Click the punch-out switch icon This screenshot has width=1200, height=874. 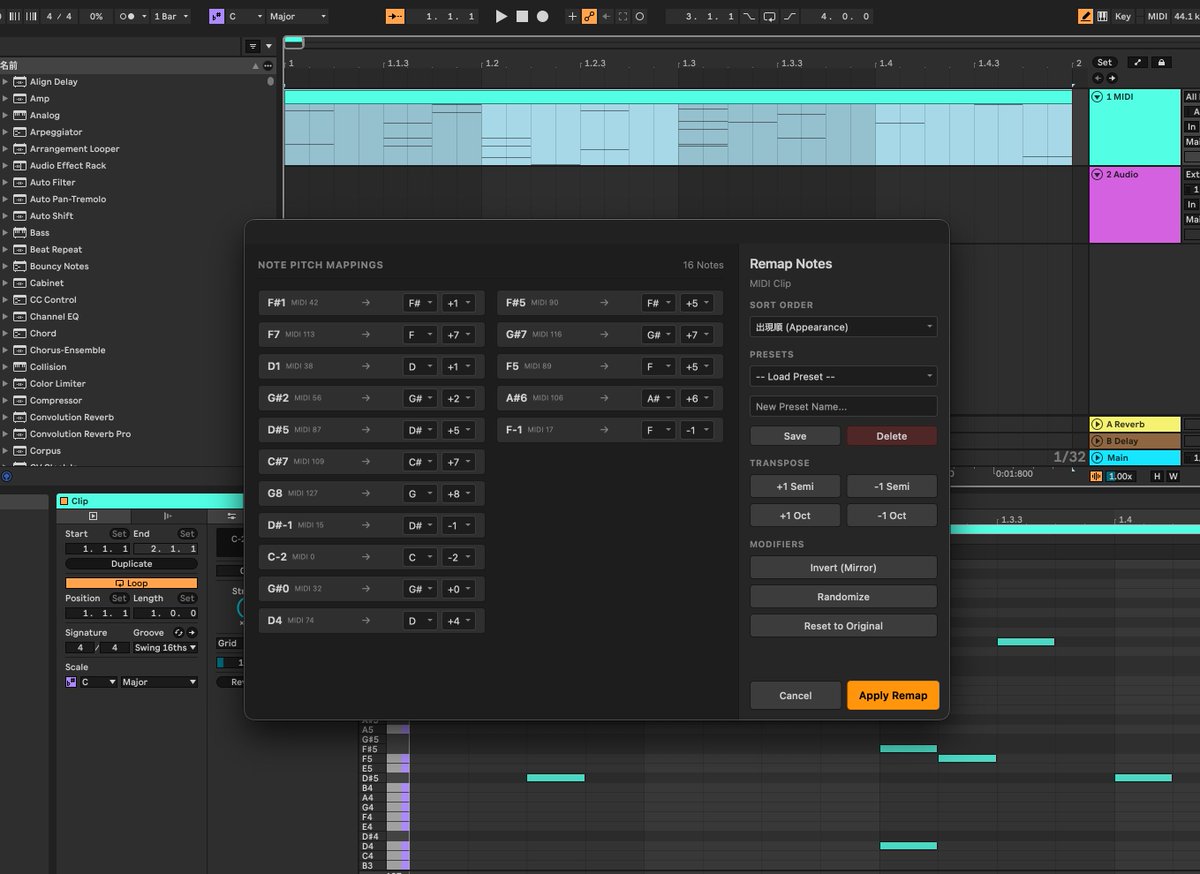coord(790,16)
